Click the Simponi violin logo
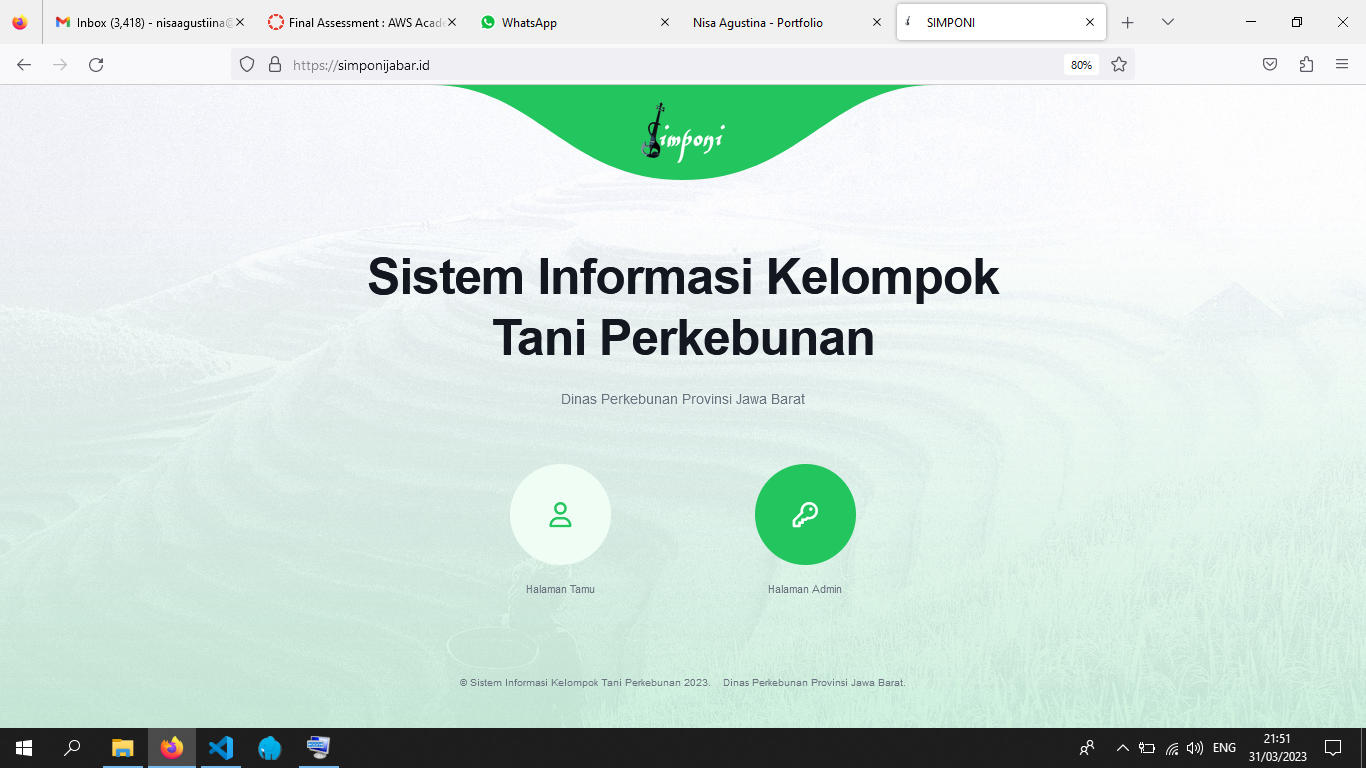 click(683, 131)
